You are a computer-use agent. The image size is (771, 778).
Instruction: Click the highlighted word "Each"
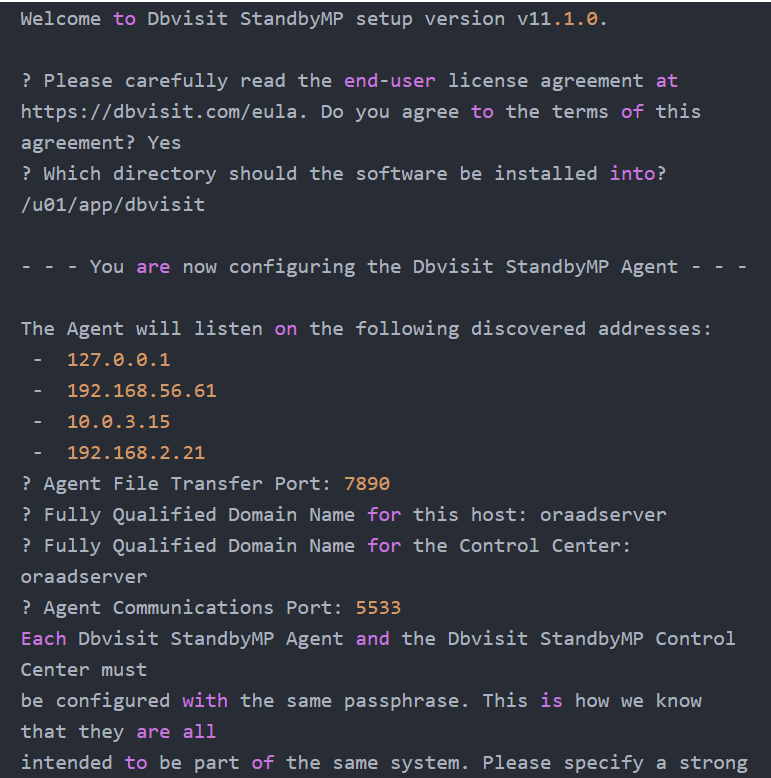[x=44, y=638]
